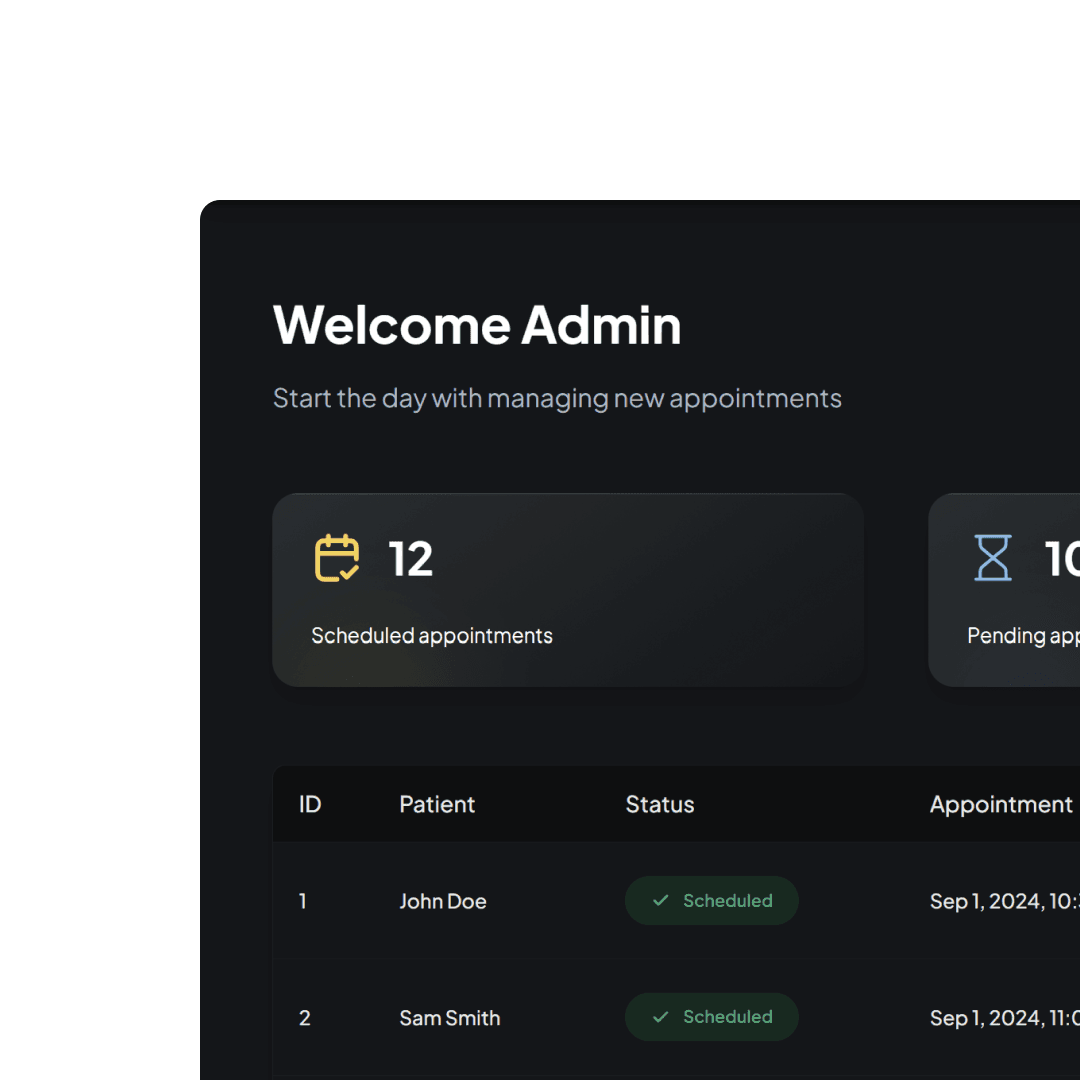Sort by the Patient column header
The image size is (1080, 1080).
(x=437, y=804)
